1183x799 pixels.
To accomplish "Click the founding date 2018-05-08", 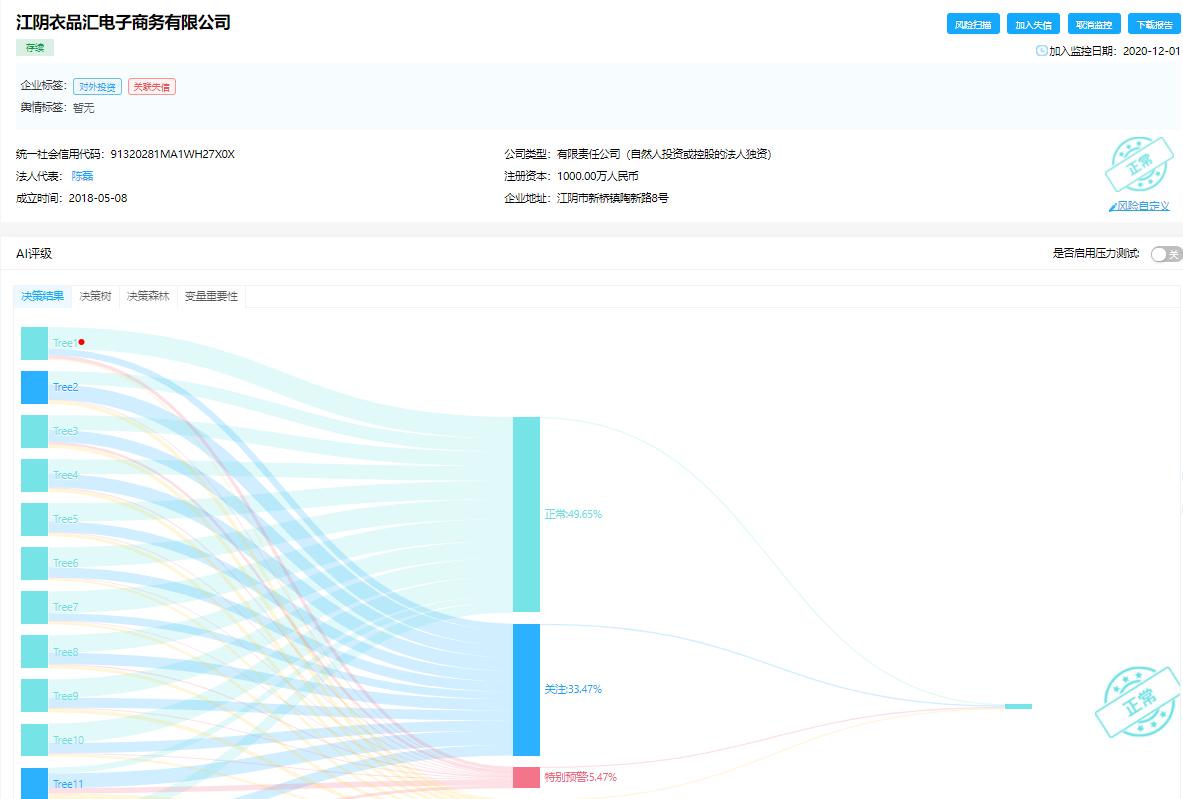I will click(x=98, y=198).
